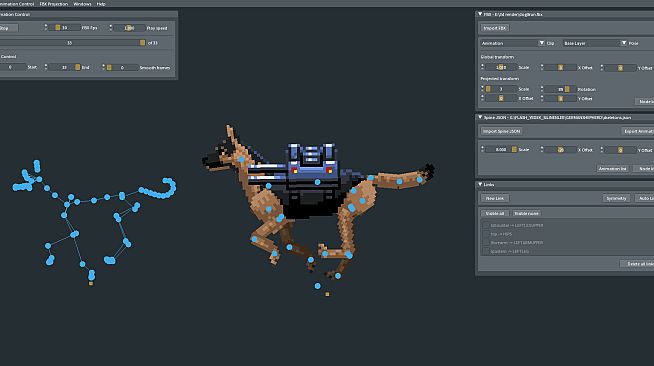
Task: Select yellow root node under blue skeleton
Action: click(x=91, y=283)
